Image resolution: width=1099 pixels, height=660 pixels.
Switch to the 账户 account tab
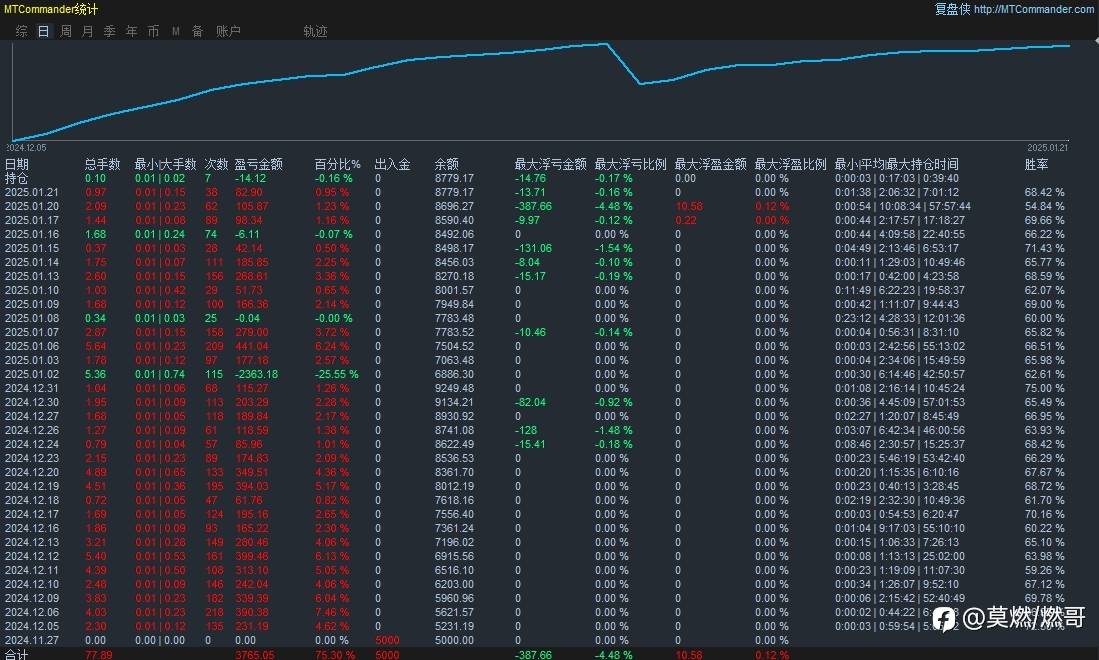click(228, 31)
